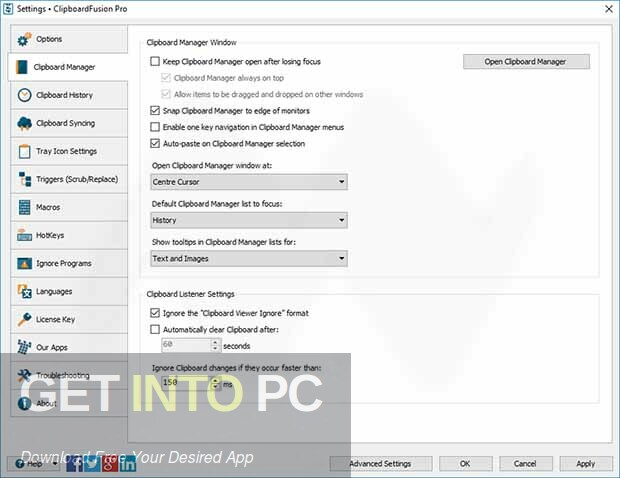Click the Apply button
This screenshot has height=478, width=620.
pyautogui.click(x=586, y=463)
